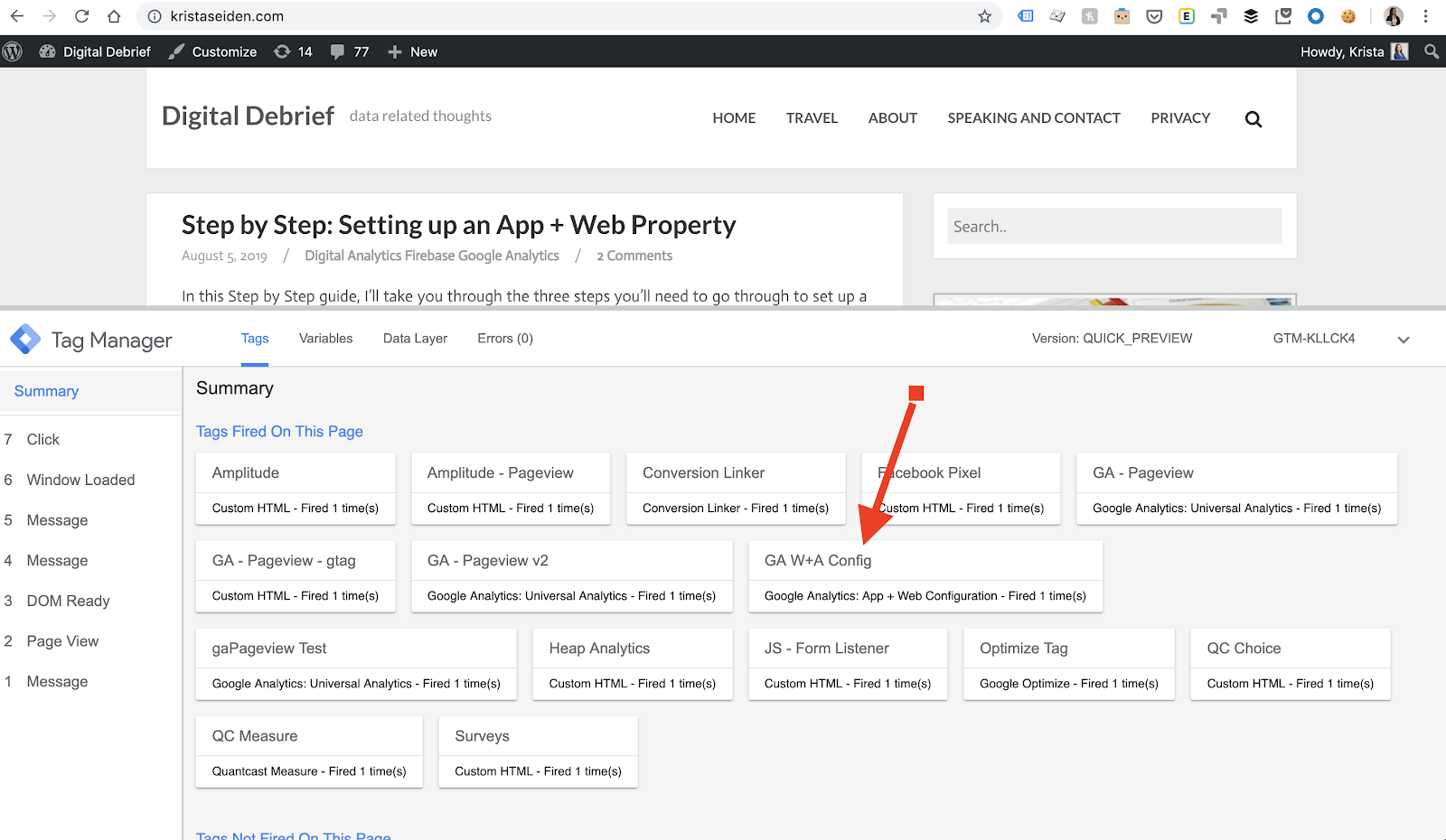Open the square box-face extension icon
This screenshot has width=1446, height=840.
1122,16
